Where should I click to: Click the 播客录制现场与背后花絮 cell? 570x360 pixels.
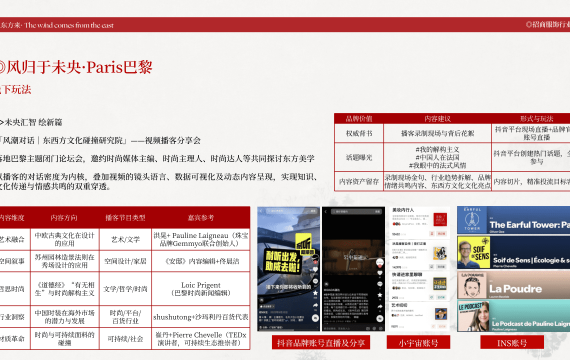coord(437,133)
